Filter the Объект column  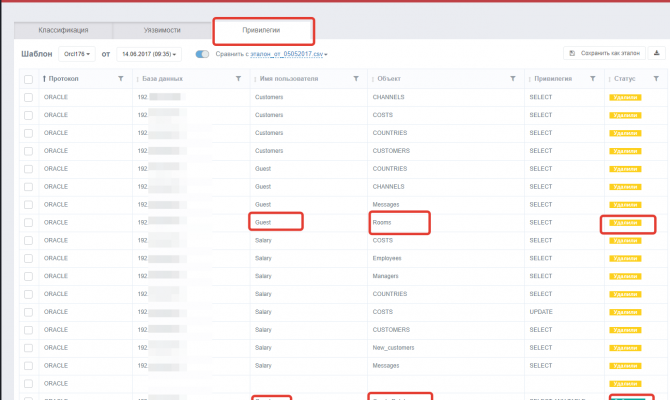click(513, 79)
